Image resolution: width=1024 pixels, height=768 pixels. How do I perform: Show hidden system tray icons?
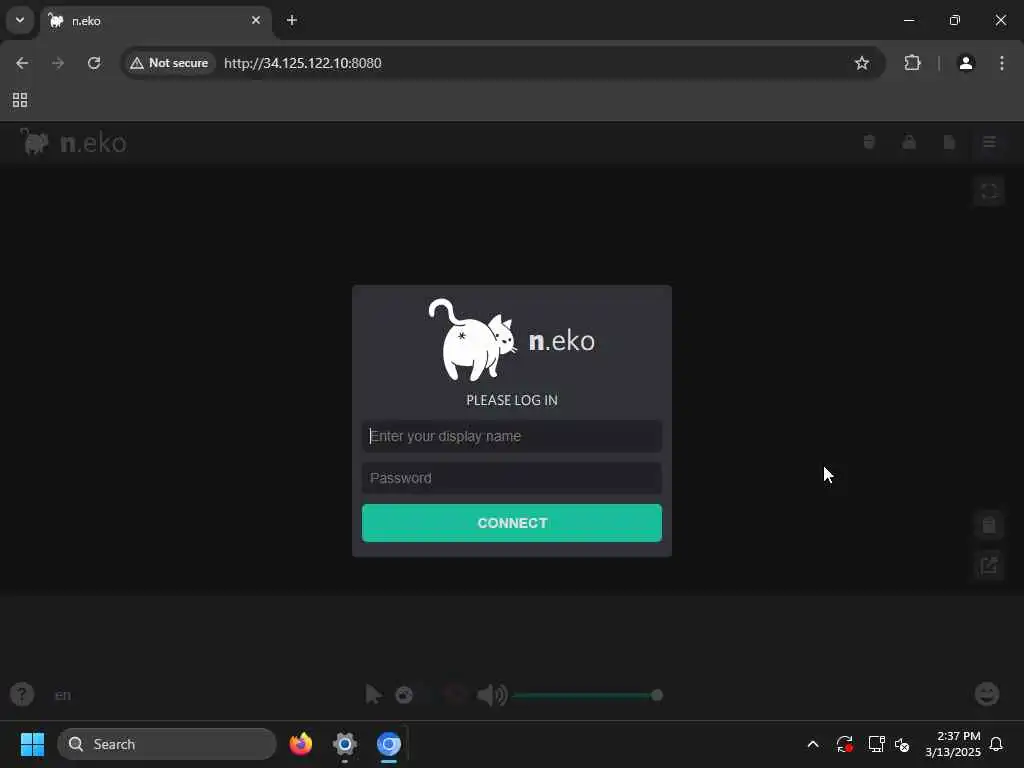tap(813, 744)
